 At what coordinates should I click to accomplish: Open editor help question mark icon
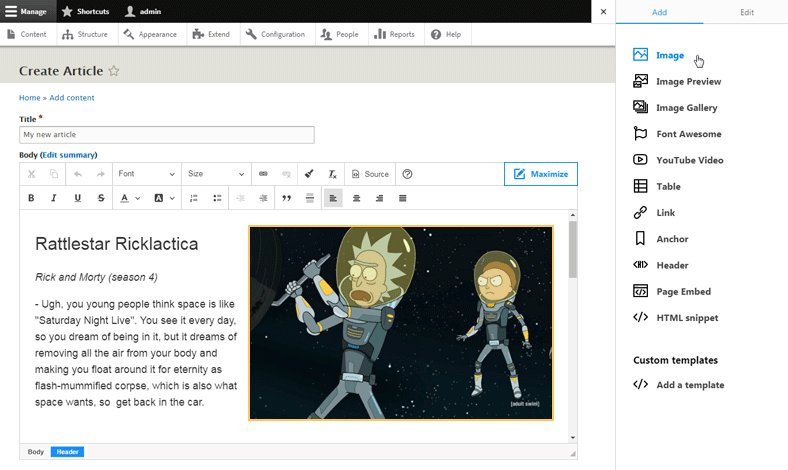click(x=408, y=174)
